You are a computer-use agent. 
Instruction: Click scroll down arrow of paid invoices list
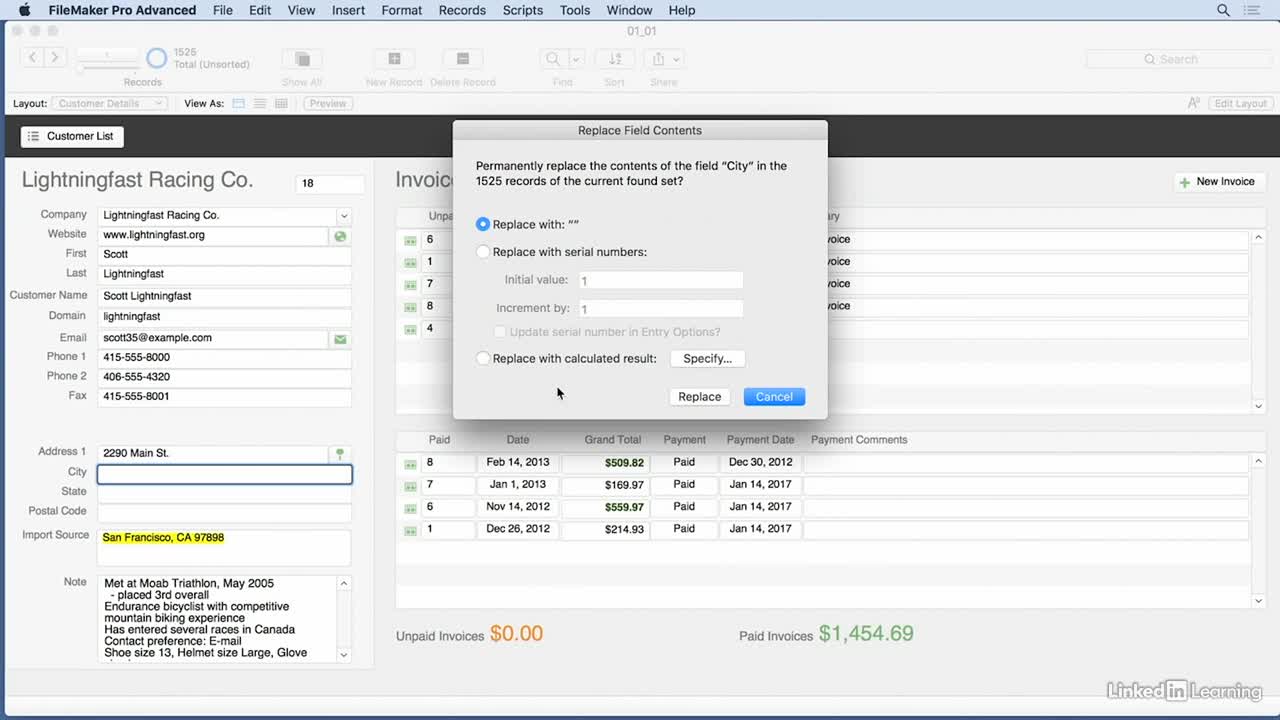click(1259, 600)
